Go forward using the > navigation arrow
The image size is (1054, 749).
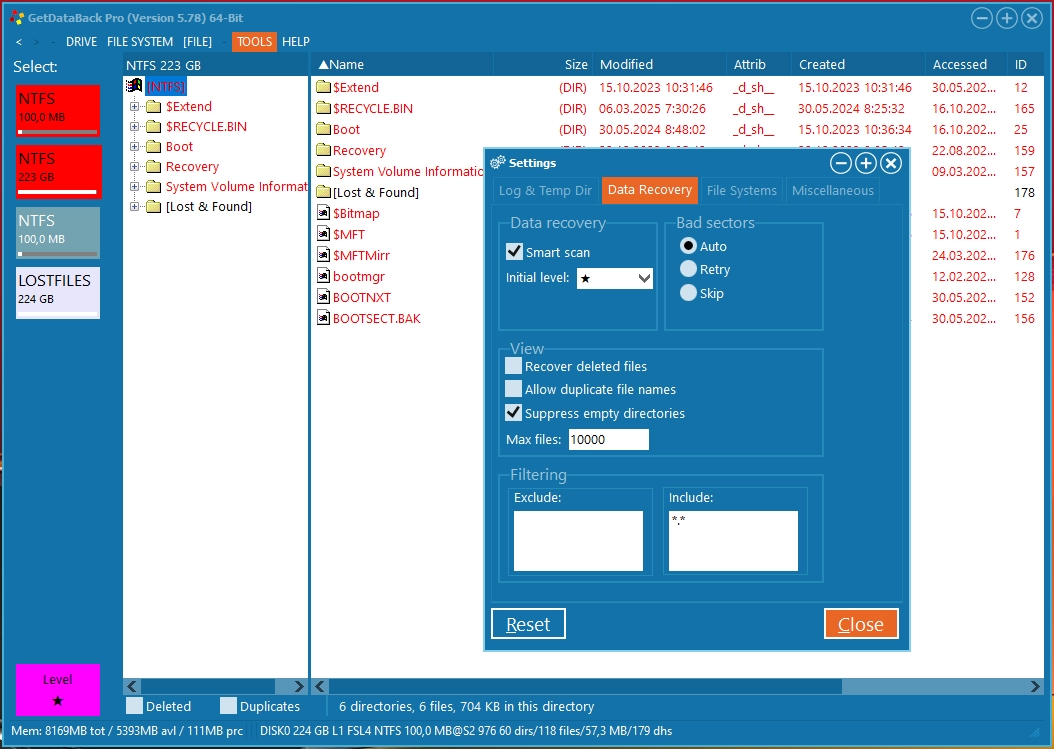(x=36, y=42)
